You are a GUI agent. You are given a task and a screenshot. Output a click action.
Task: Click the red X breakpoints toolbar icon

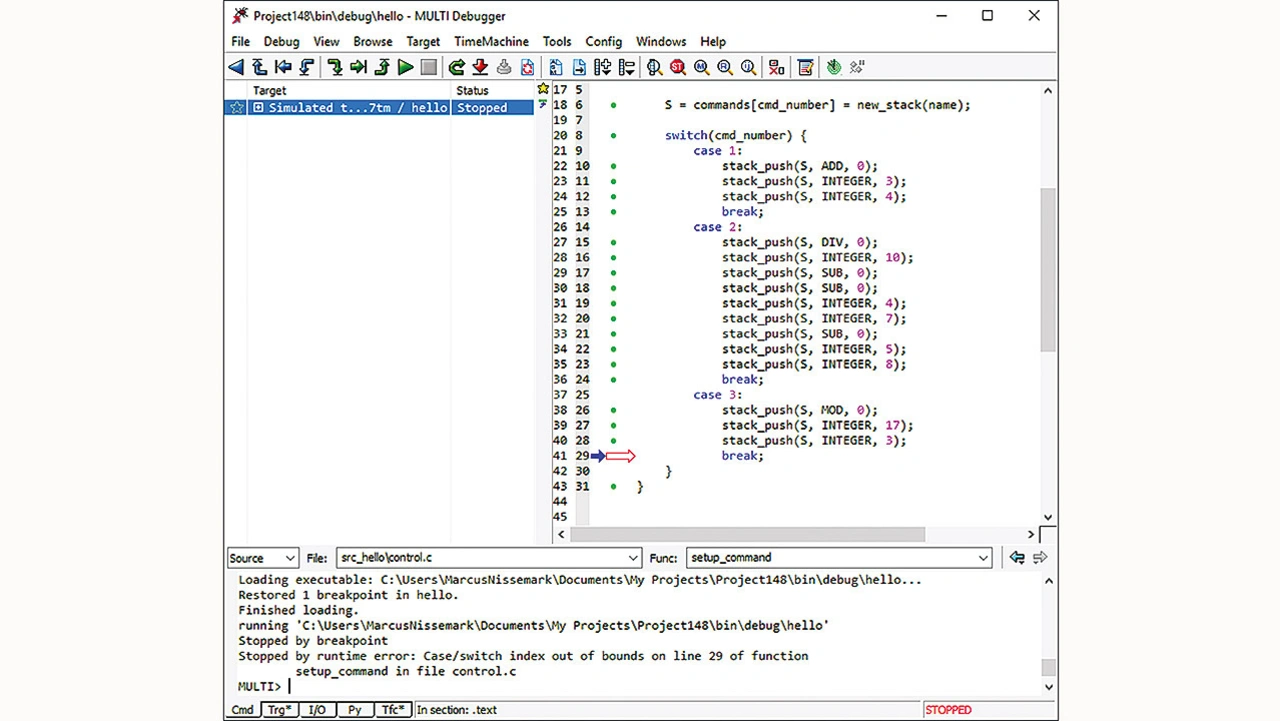(x=776, y=67)
